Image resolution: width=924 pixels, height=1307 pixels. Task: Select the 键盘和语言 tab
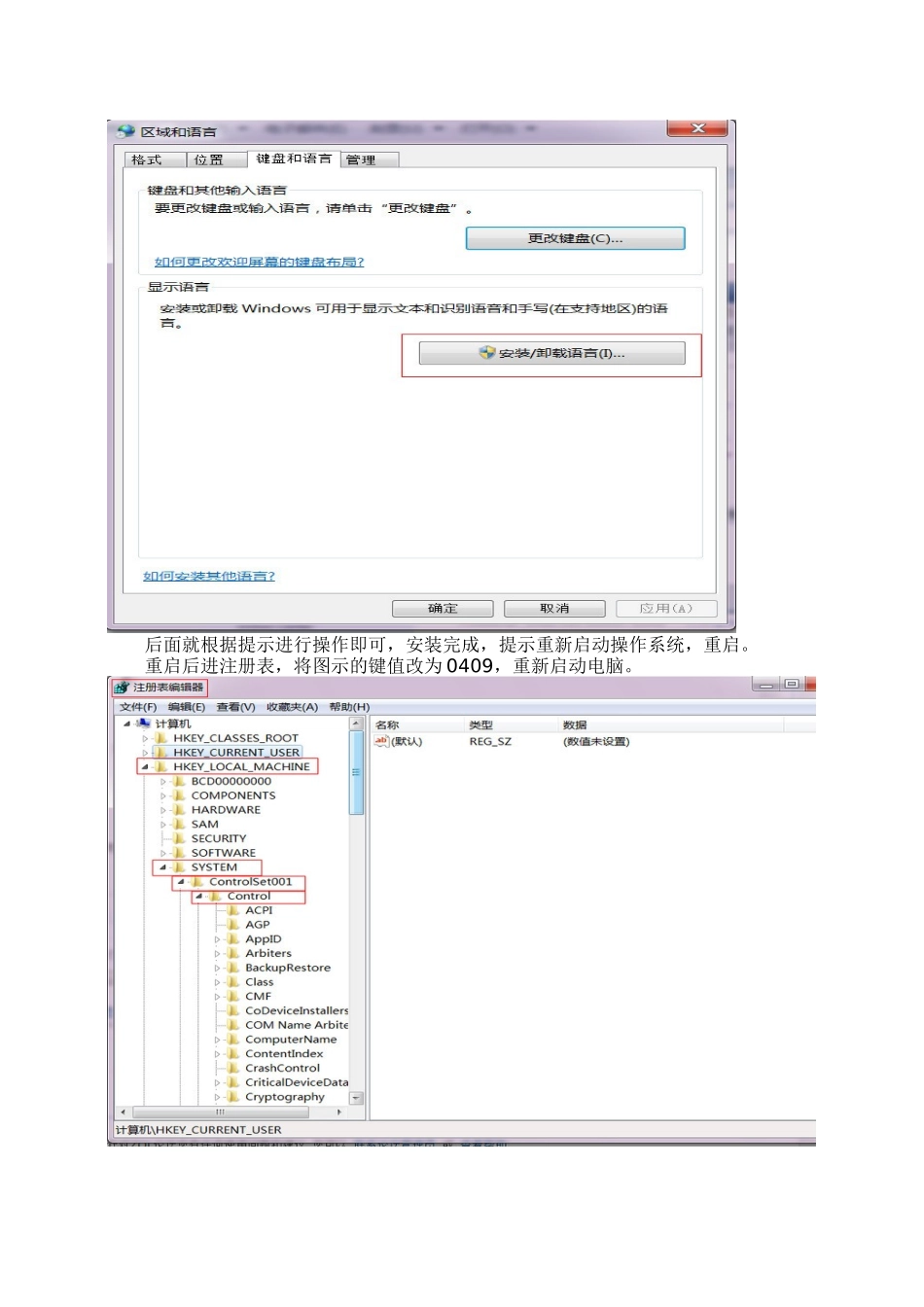pos(294,159)
